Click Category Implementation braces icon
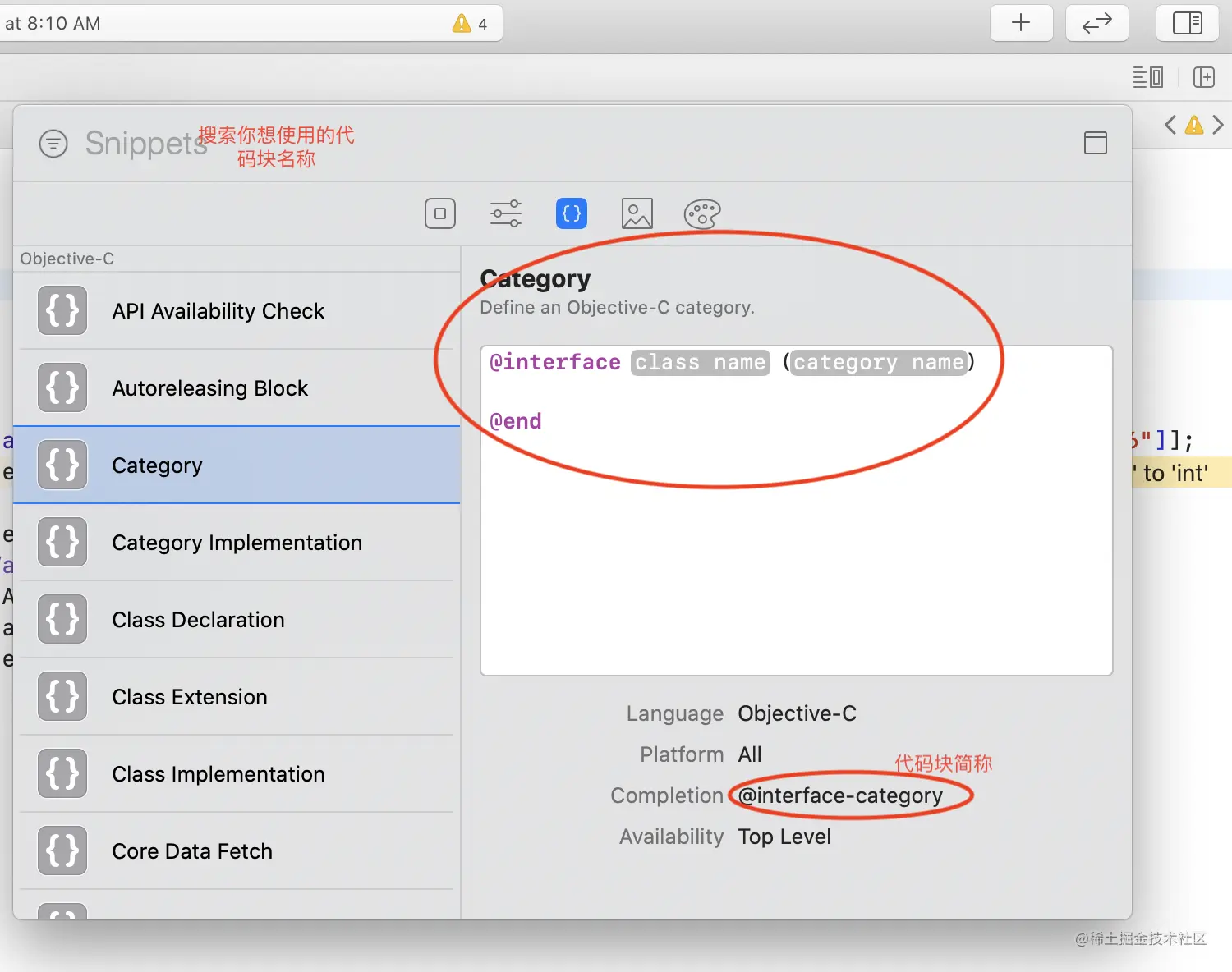 click(x=62, y=542)
